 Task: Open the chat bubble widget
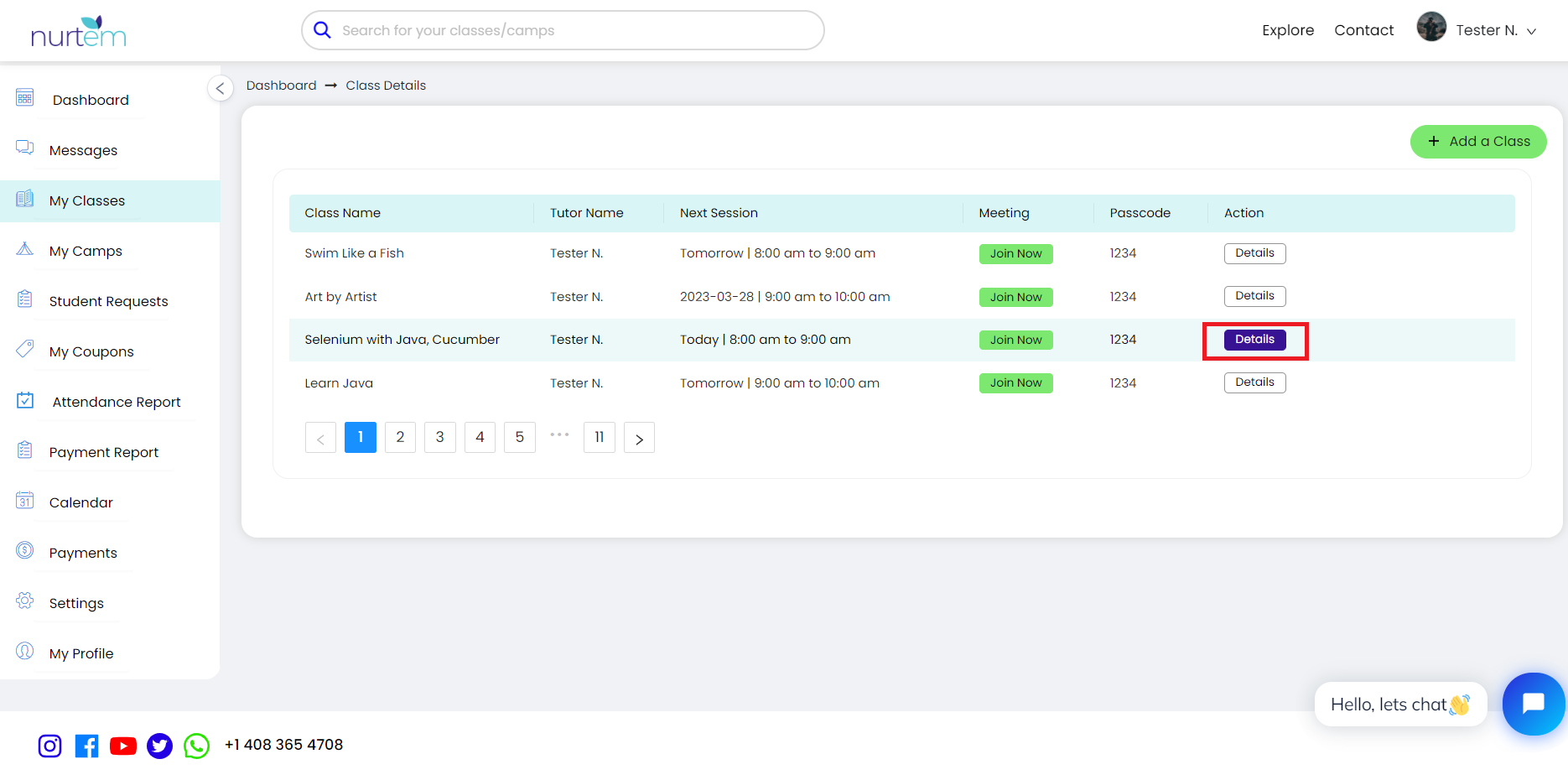pyautogui.click(x=1533, y=704)
